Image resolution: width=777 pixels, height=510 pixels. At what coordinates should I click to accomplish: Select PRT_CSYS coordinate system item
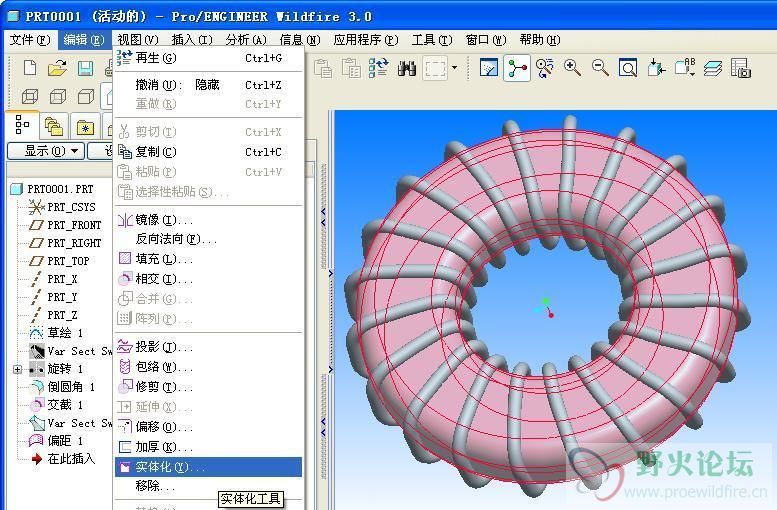tap(62, 207)
